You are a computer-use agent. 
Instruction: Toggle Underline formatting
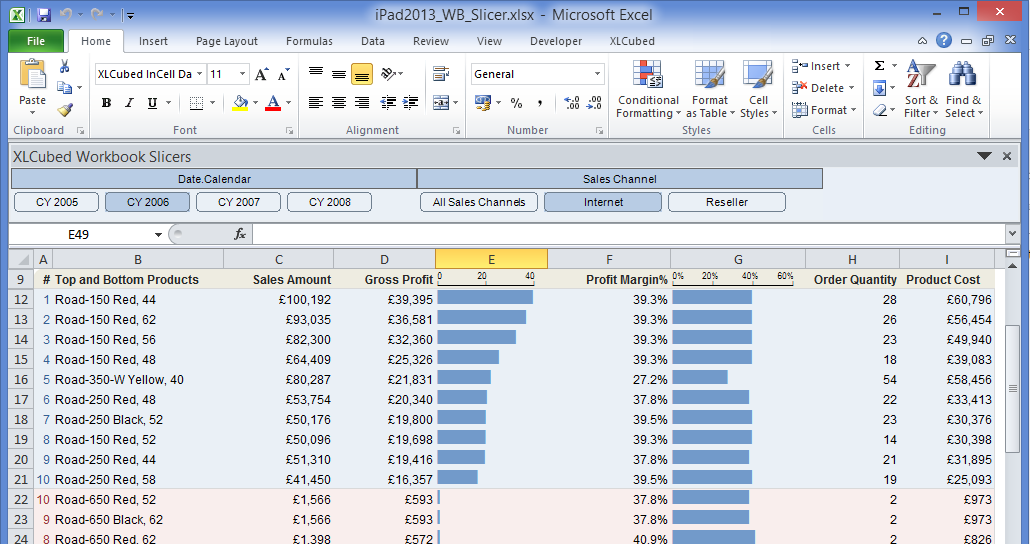click(152, 103)
